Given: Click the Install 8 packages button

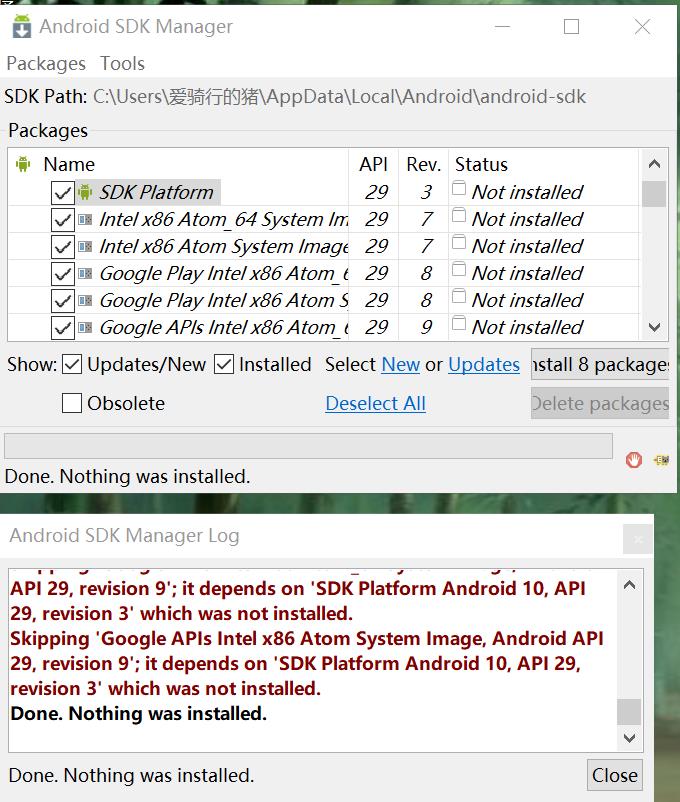Looking at the screenshot, I should point(600,364).
